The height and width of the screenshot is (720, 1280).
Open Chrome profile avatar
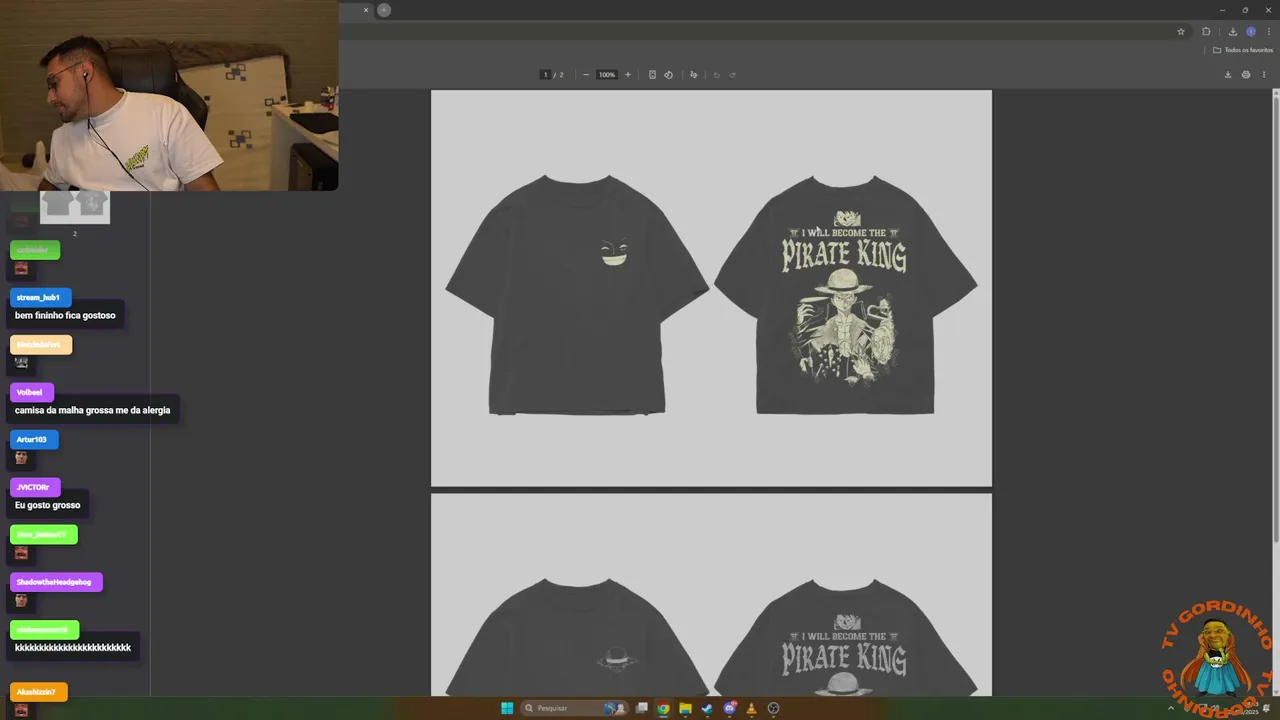[1251, 32]
